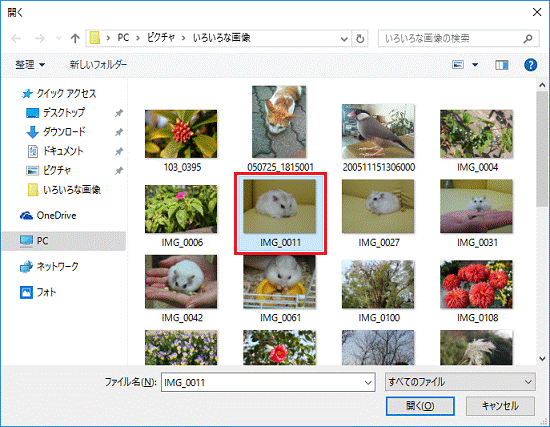Click the 開く(O) button
Viewport: 550px width, 427px height.
coord(420,406)
